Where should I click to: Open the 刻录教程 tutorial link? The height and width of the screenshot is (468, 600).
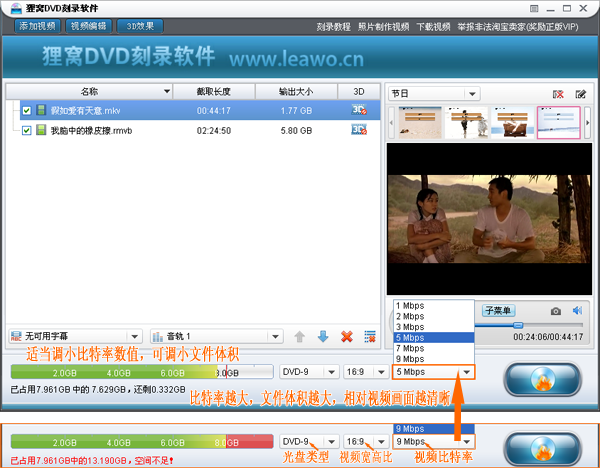pos(333,27)
